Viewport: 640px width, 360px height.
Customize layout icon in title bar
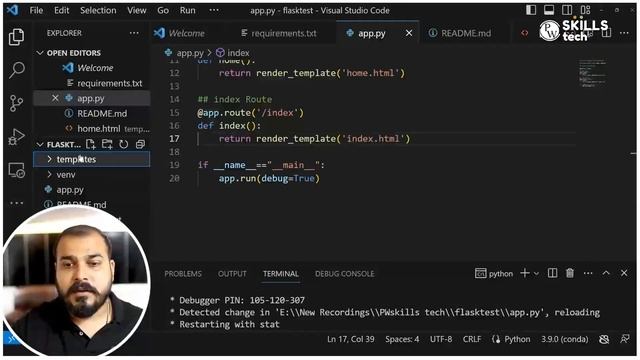(x=585, y=10)
